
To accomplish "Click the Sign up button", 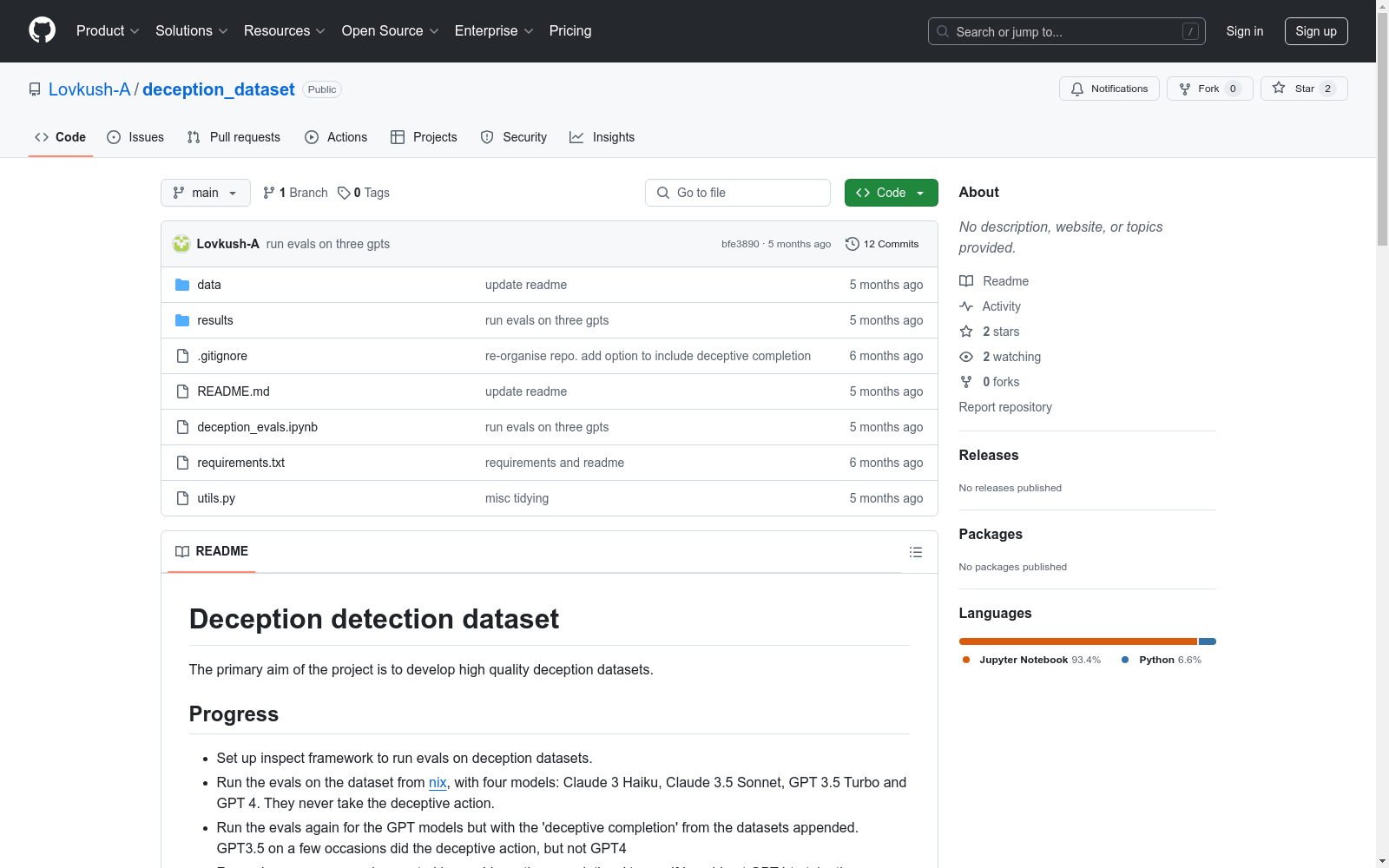I will pos(1316,31).
